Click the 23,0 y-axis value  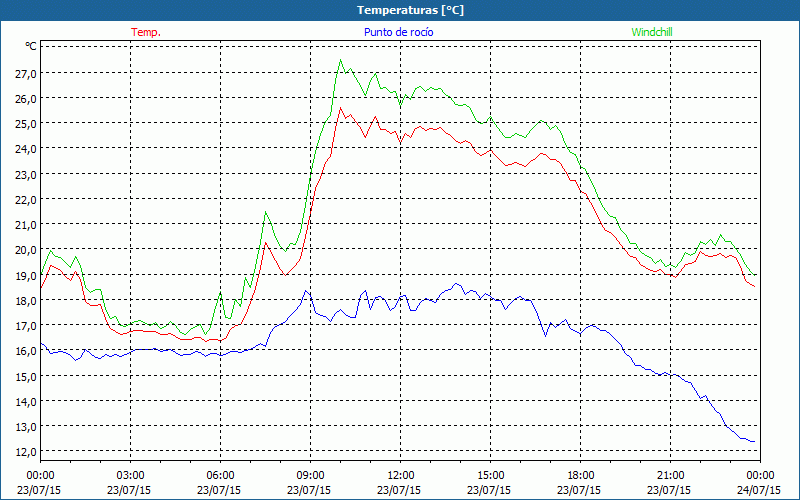(26, 174)
